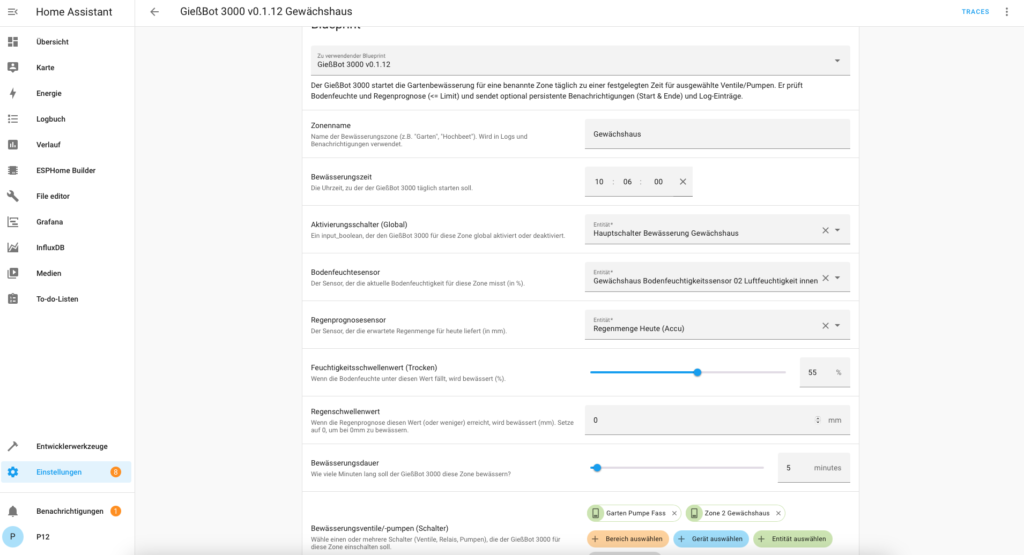Open the Grafana menu item
Image resolution: width=1024 pixels, height=555 pixels.
tap(67, 222)
